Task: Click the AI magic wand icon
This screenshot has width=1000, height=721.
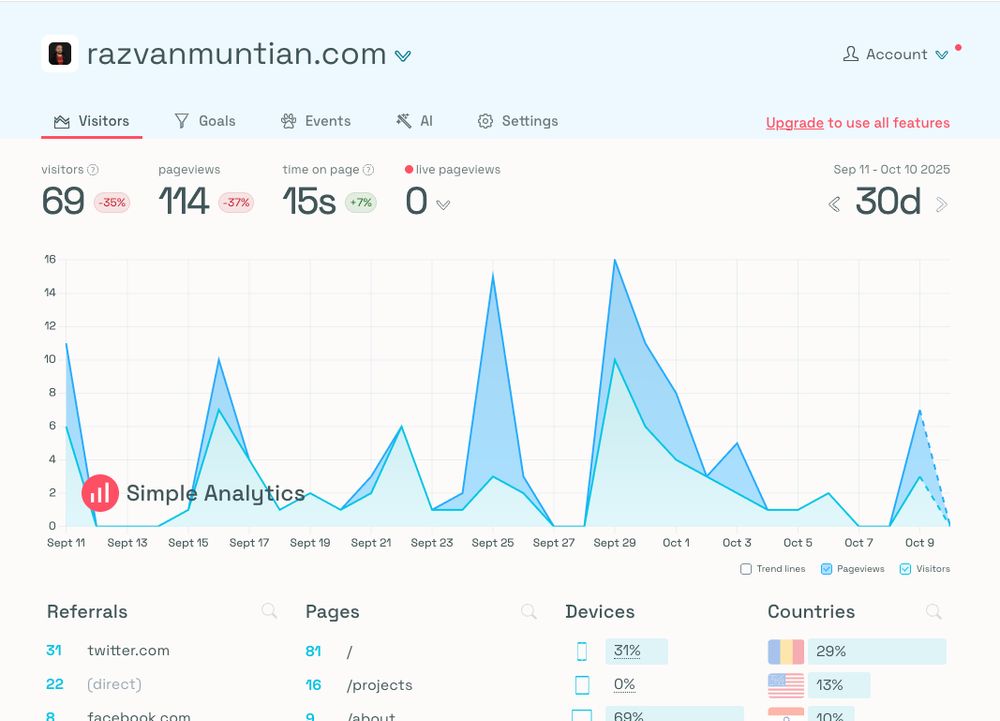Action: click(x=404, y=121)
